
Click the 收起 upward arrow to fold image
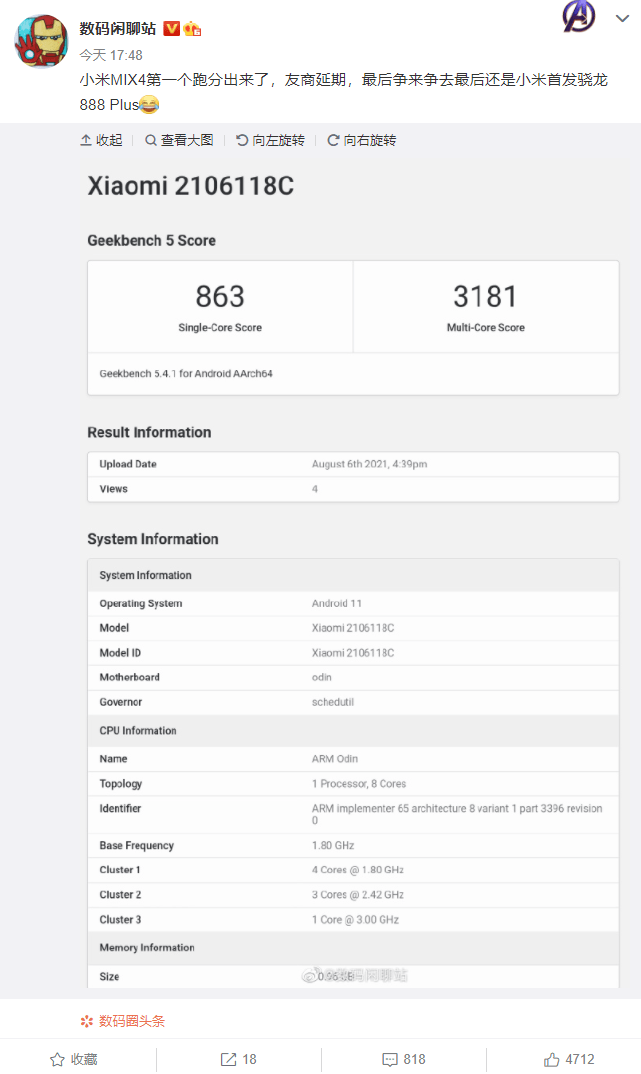[85, 141]
